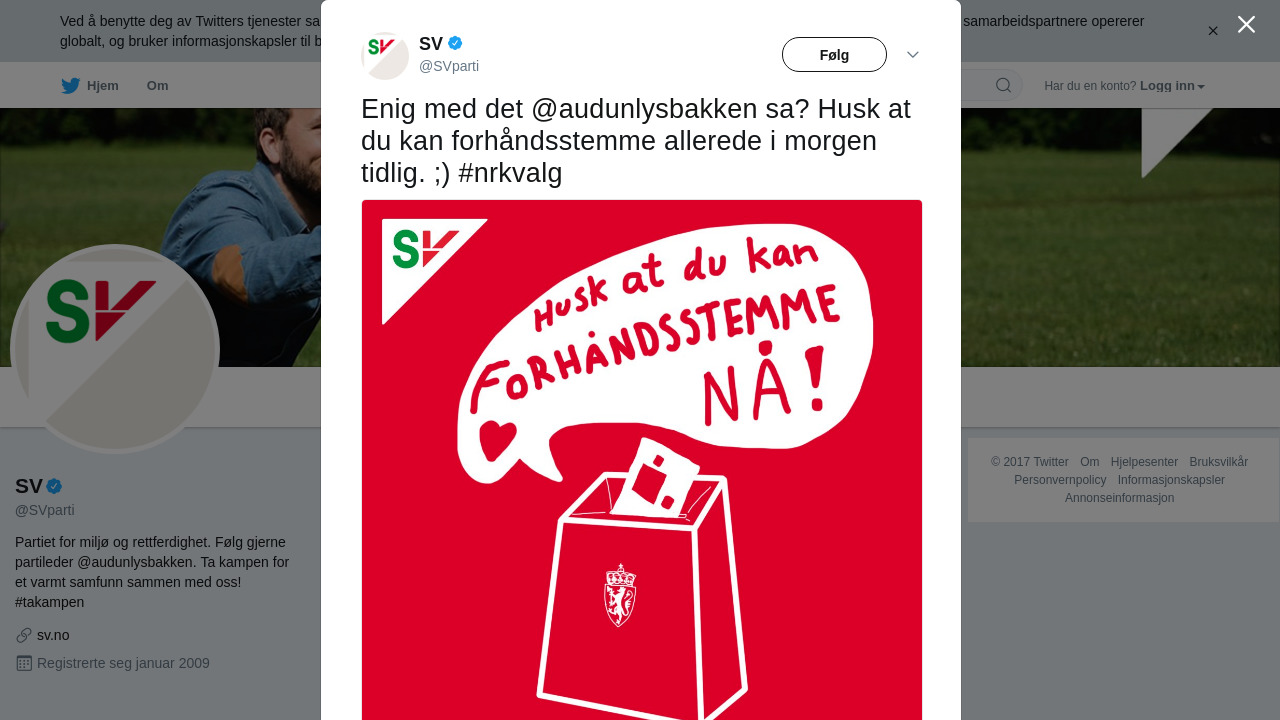This screenshot has height=720, width=1280.
Task: Click the Twitter bird home icon
Action: tap(70, 86)
